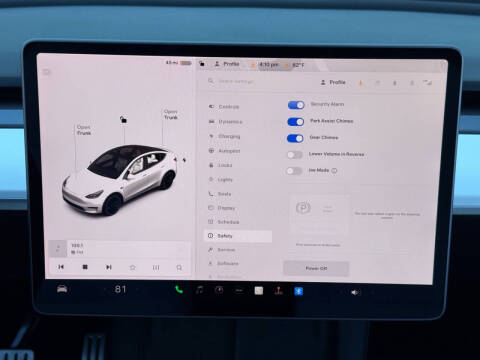Open Profile in the settings header
This screenshot has width=480, height=360.
[x=333, y=82]
